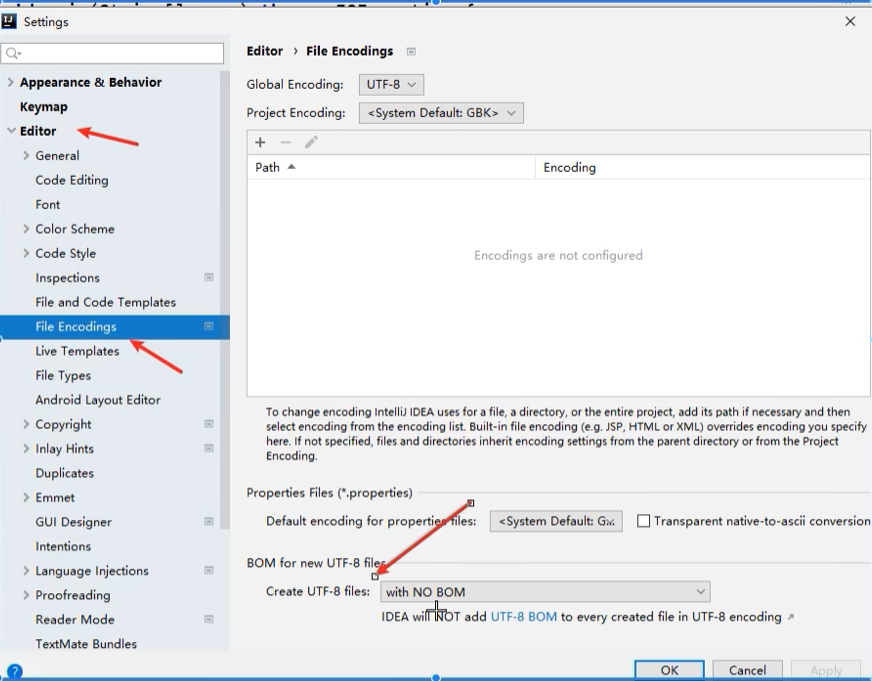Click the Add encoding plus icon
Viewport: 872px width, 681px height.
pyautogui.click(x=260, y=142)
